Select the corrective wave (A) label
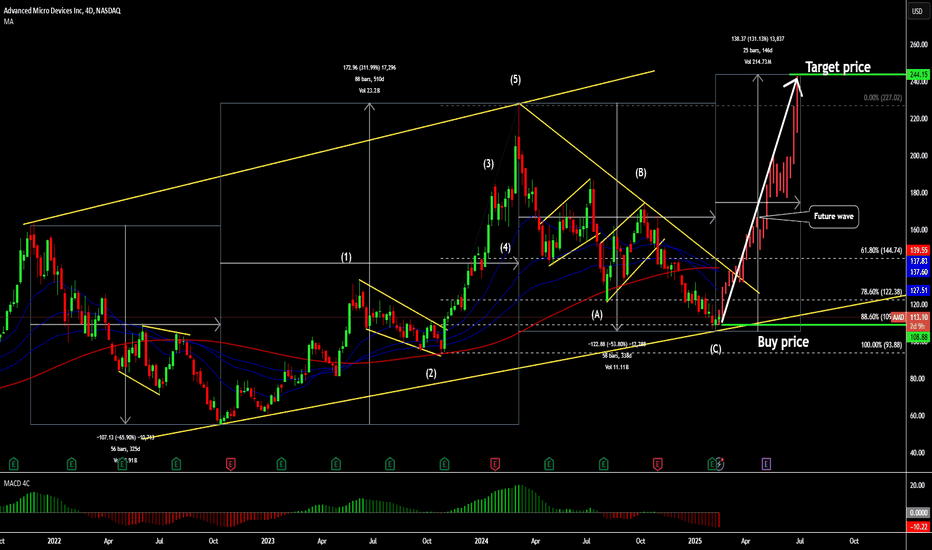This screenshot has width=932, height=550. [597, 315]
